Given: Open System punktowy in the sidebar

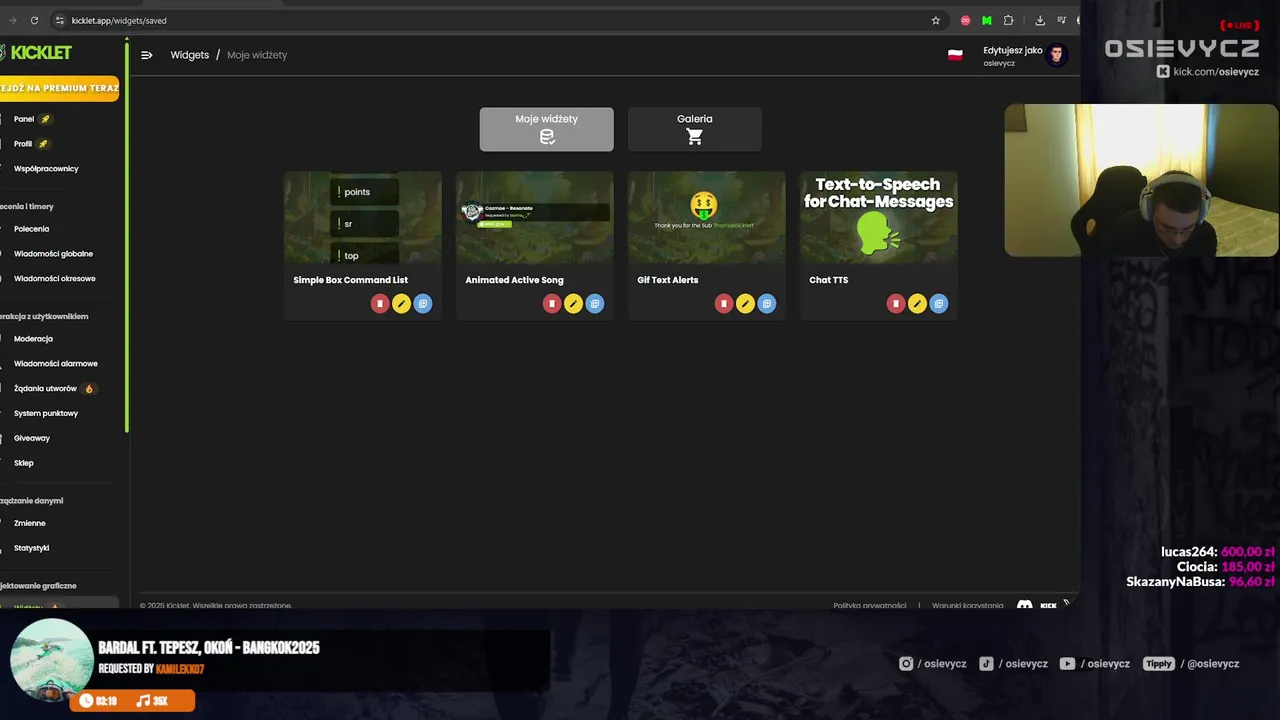Looking at the screenshot, I should click(46, 414).
